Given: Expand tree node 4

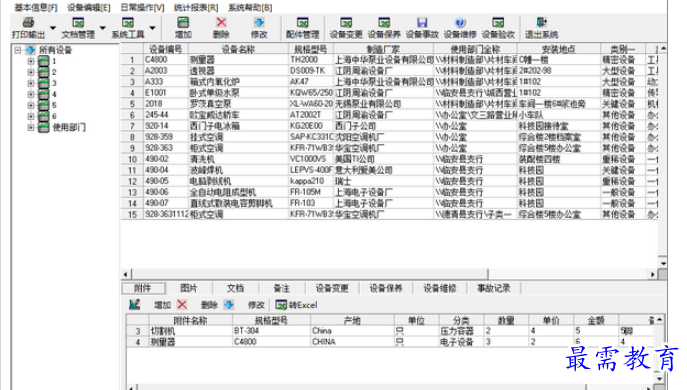Looking at the screenshot, I should 31,94.
